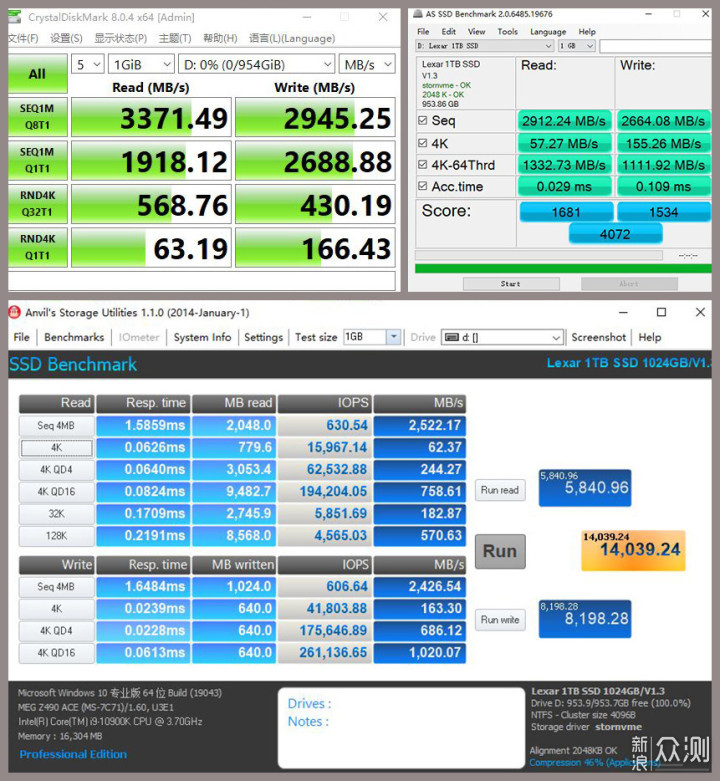Open the MB/s unit dropdown

point(367,64)
